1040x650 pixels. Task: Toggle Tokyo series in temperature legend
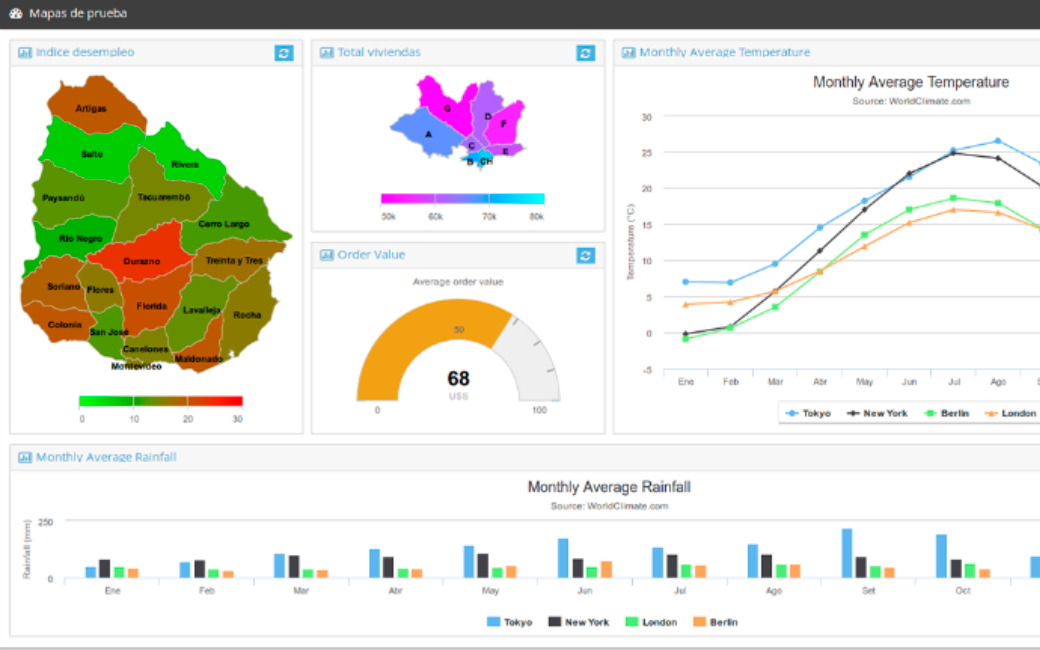(x=808, y=413)
